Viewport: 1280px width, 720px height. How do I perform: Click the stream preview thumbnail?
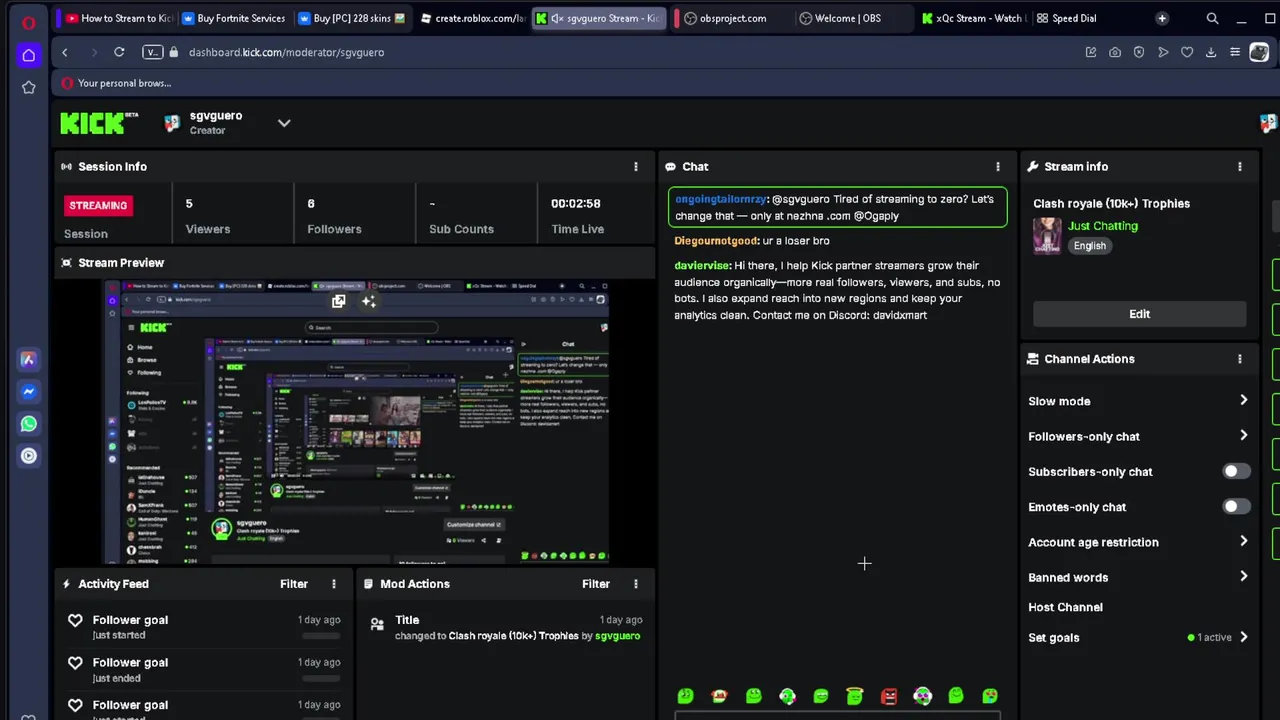[x=356, y=423]
